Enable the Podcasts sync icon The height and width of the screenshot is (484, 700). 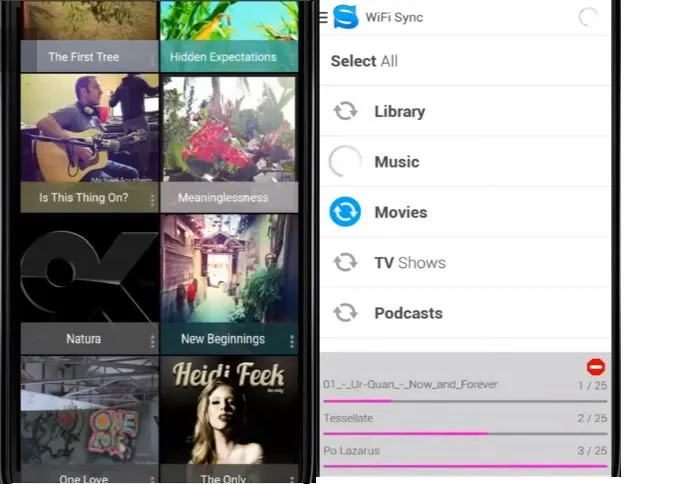point(345,313)
